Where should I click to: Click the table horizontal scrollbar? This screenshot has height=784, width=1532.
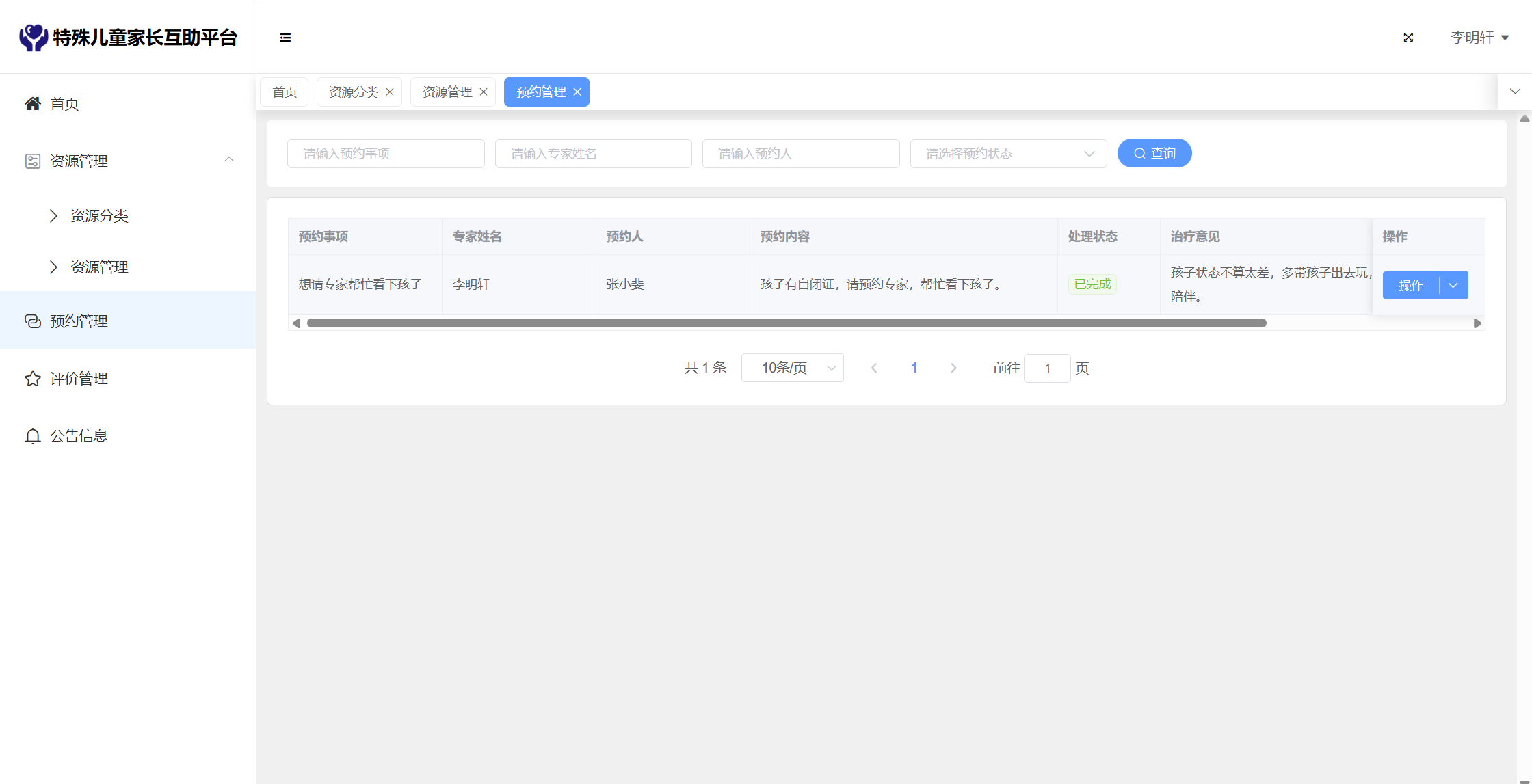787,323
